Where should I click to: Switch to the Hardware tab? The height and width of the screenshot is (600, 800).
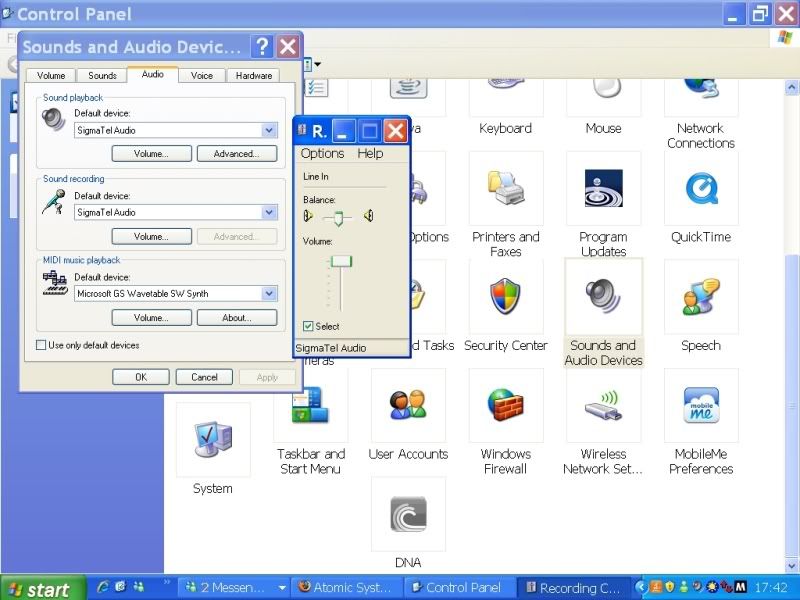253,75
